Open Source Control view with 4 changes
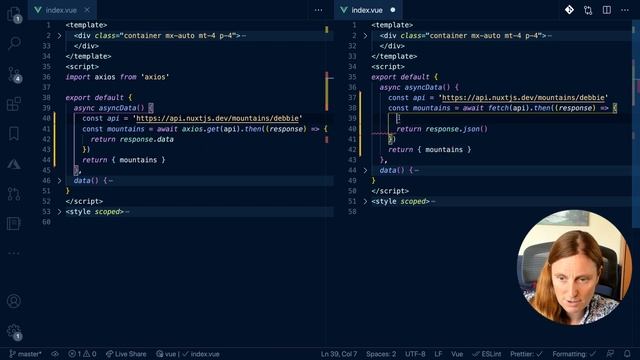The width and height of the screenshot is (640, 360). coord(14,74)
